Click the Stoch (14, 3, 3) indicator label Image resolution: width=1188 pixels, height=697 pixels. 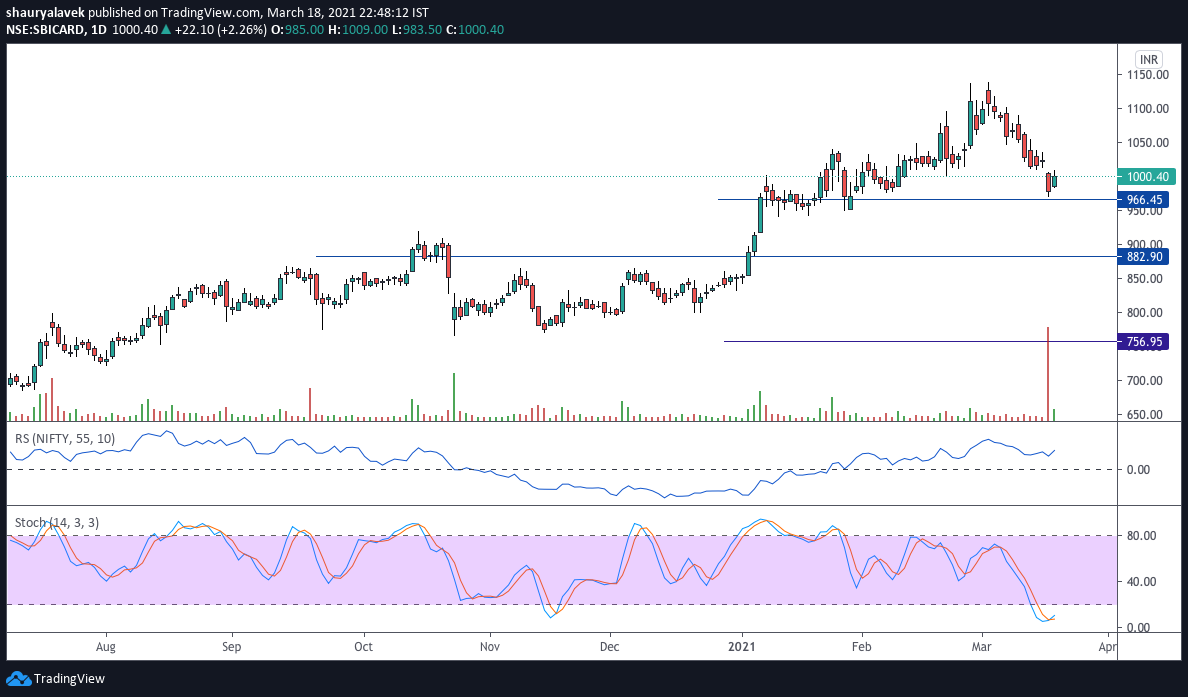click(57, 522)
